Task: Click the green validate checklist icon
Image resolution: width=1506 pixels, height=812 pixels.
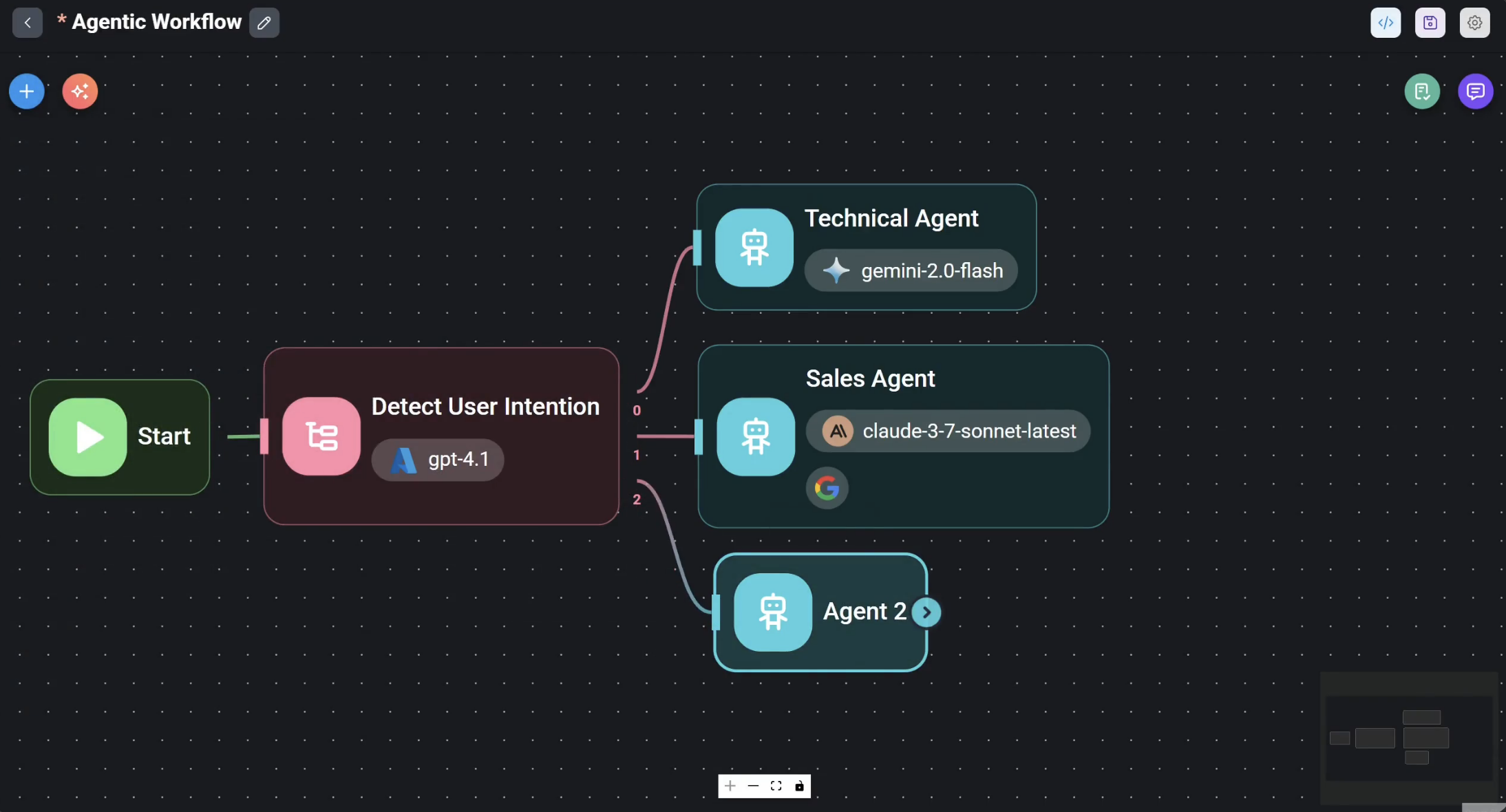Action: [x=1422, y=92]
